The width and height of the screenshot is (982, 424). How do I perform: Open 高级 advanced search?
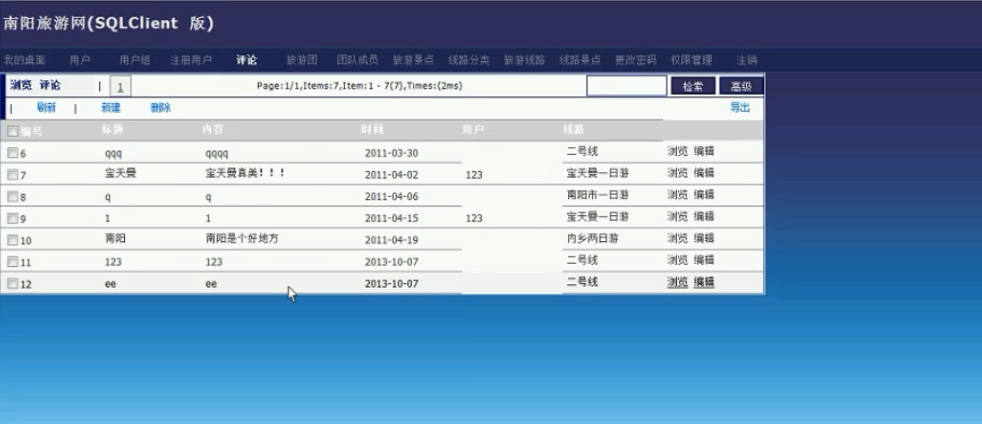(741, 86)
